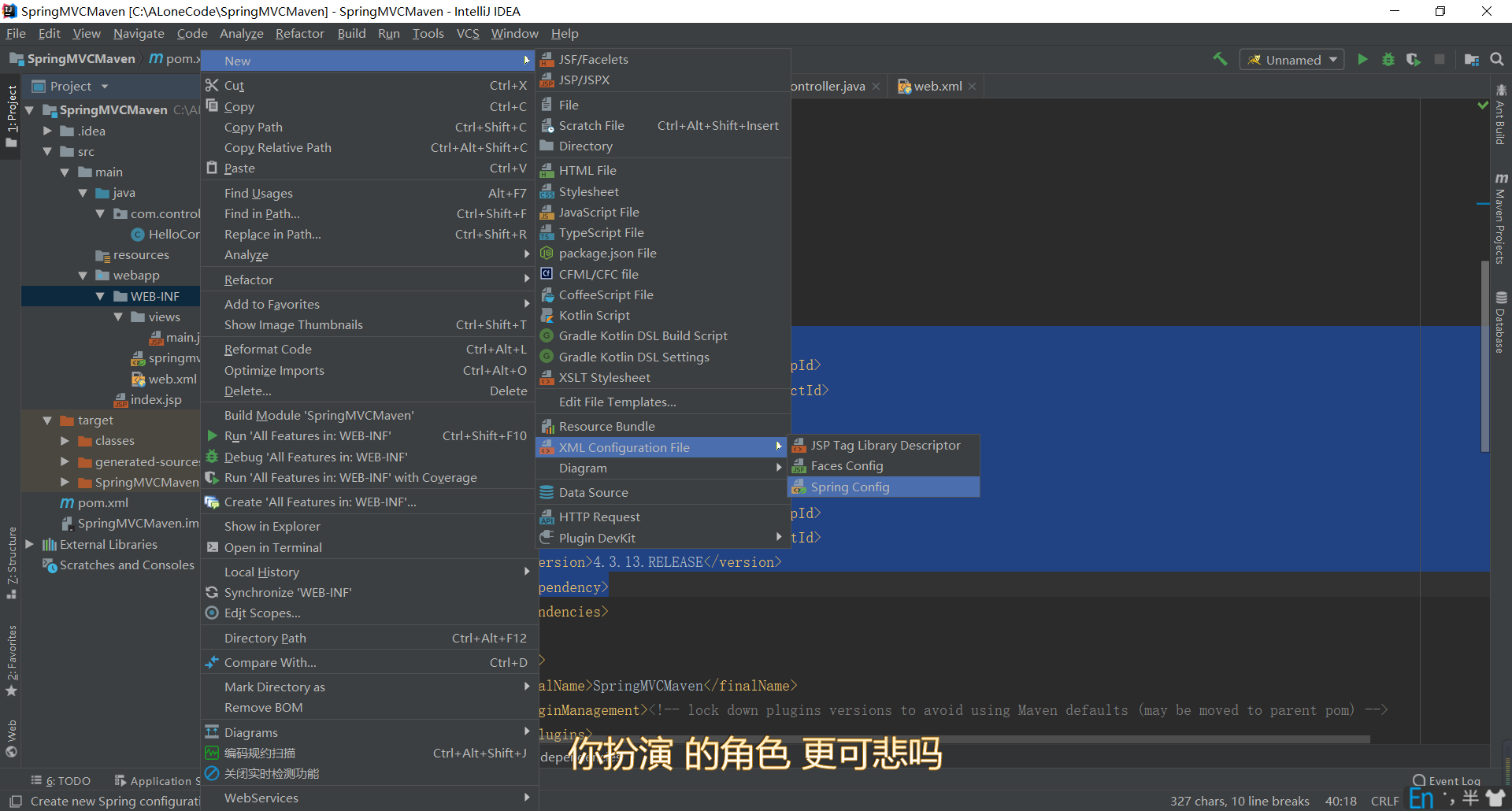Select Scratch File entry
The image size is (1512, 811).
point(663,125)
